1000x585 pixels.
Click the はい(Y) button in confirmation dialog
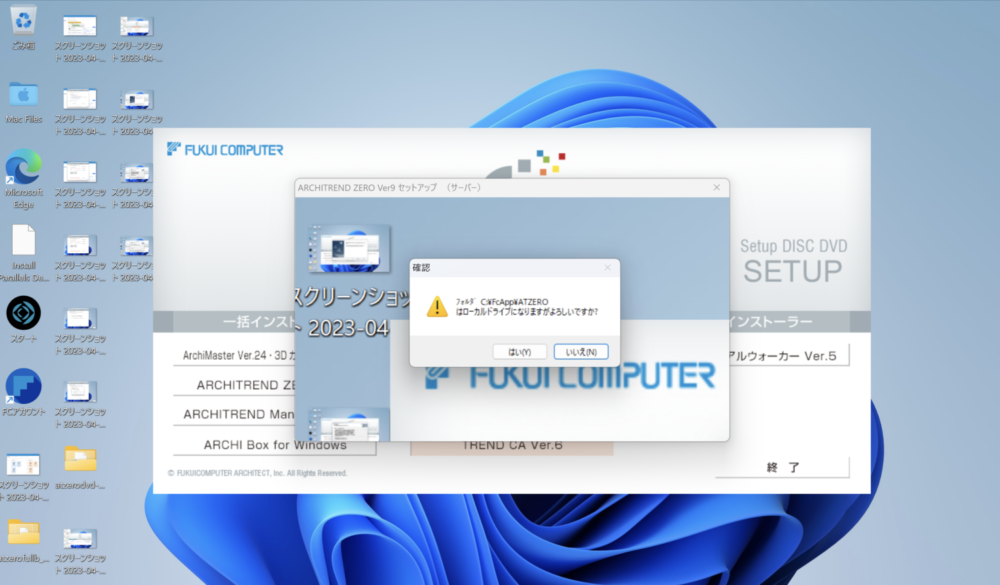click(520, 352)
